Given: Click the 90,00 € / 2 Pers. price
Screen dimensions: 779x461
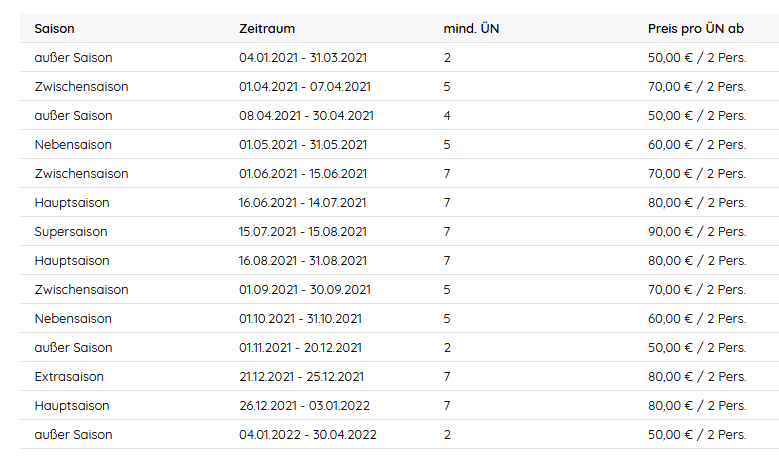Looking at the screenshot, I should tap(697, 232).
